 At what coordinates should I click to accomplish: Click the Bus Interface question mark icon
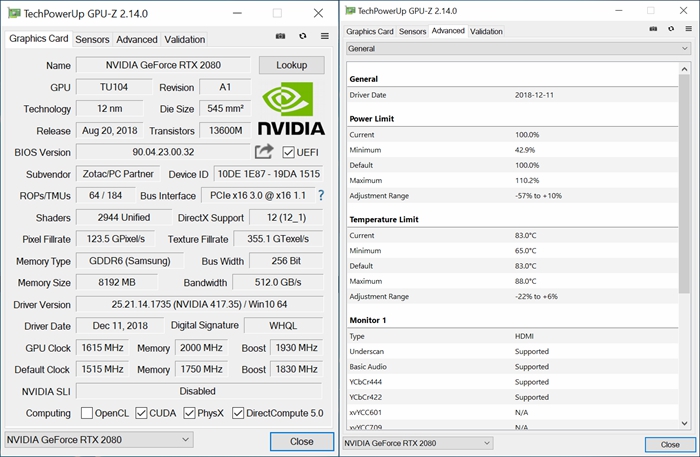click(321, 195)
